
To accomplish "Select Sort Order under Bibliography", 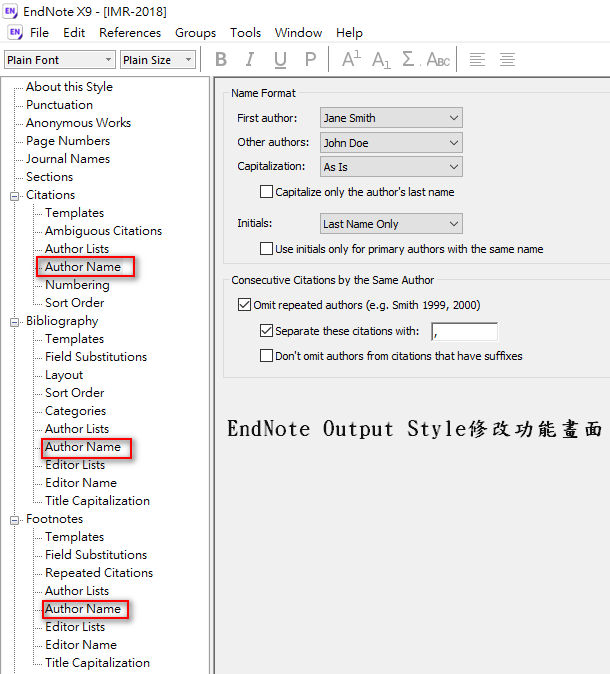I will click(x=74, y=393).
